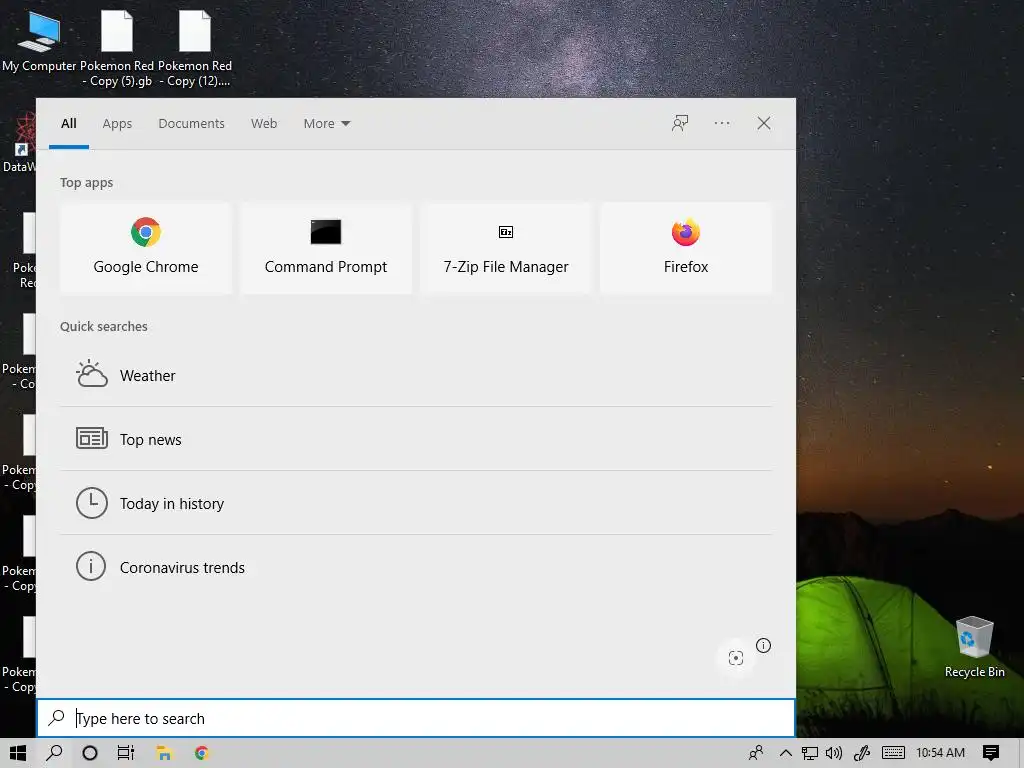Select the My Computer desktop icon
1024x768 pixels.
point(39,40)
